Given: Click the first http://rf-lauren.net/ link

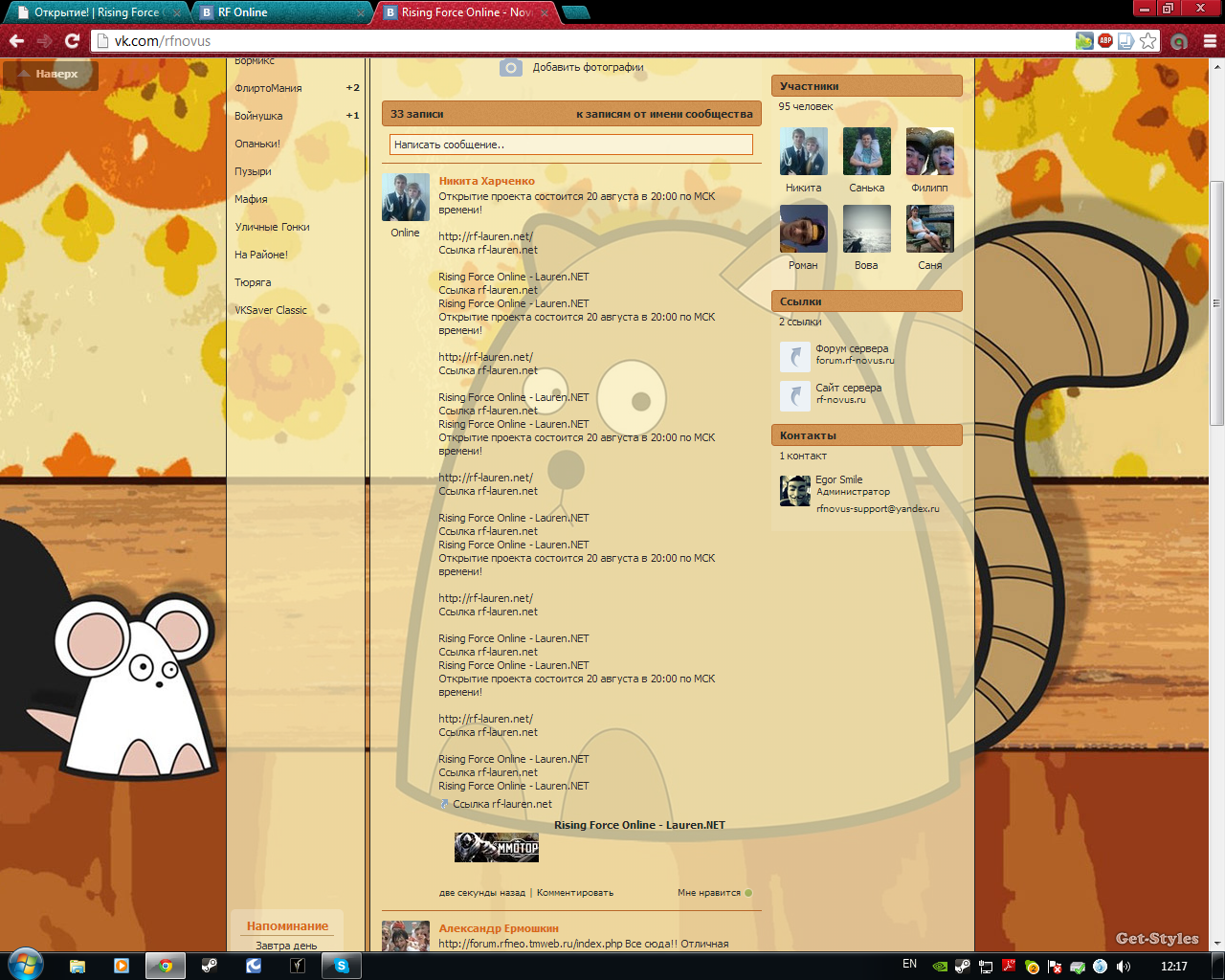Looking at the screenshot, I should [485, 236].
